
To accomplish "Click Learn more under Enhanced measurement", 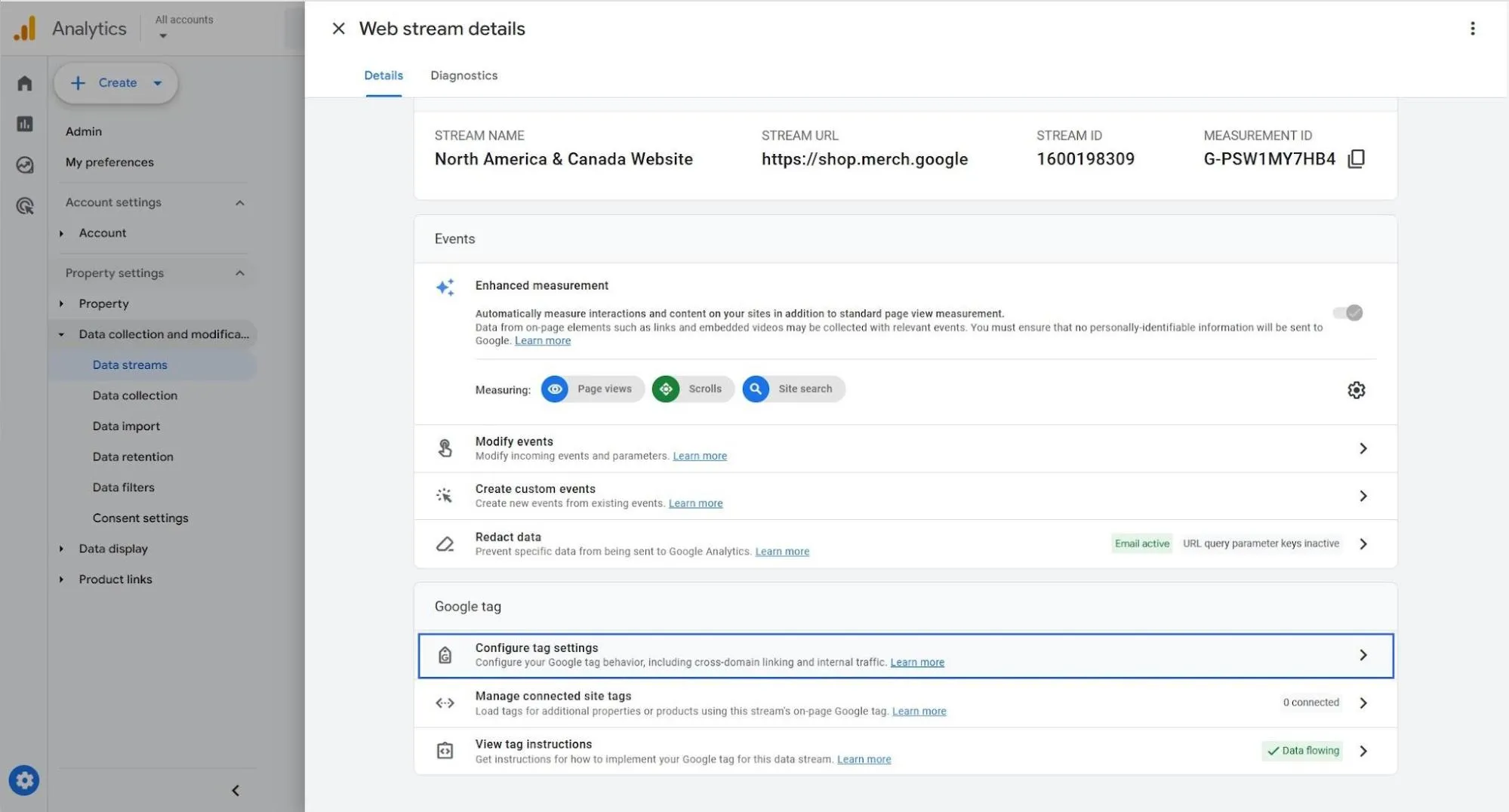I will (x=543, y=341).
